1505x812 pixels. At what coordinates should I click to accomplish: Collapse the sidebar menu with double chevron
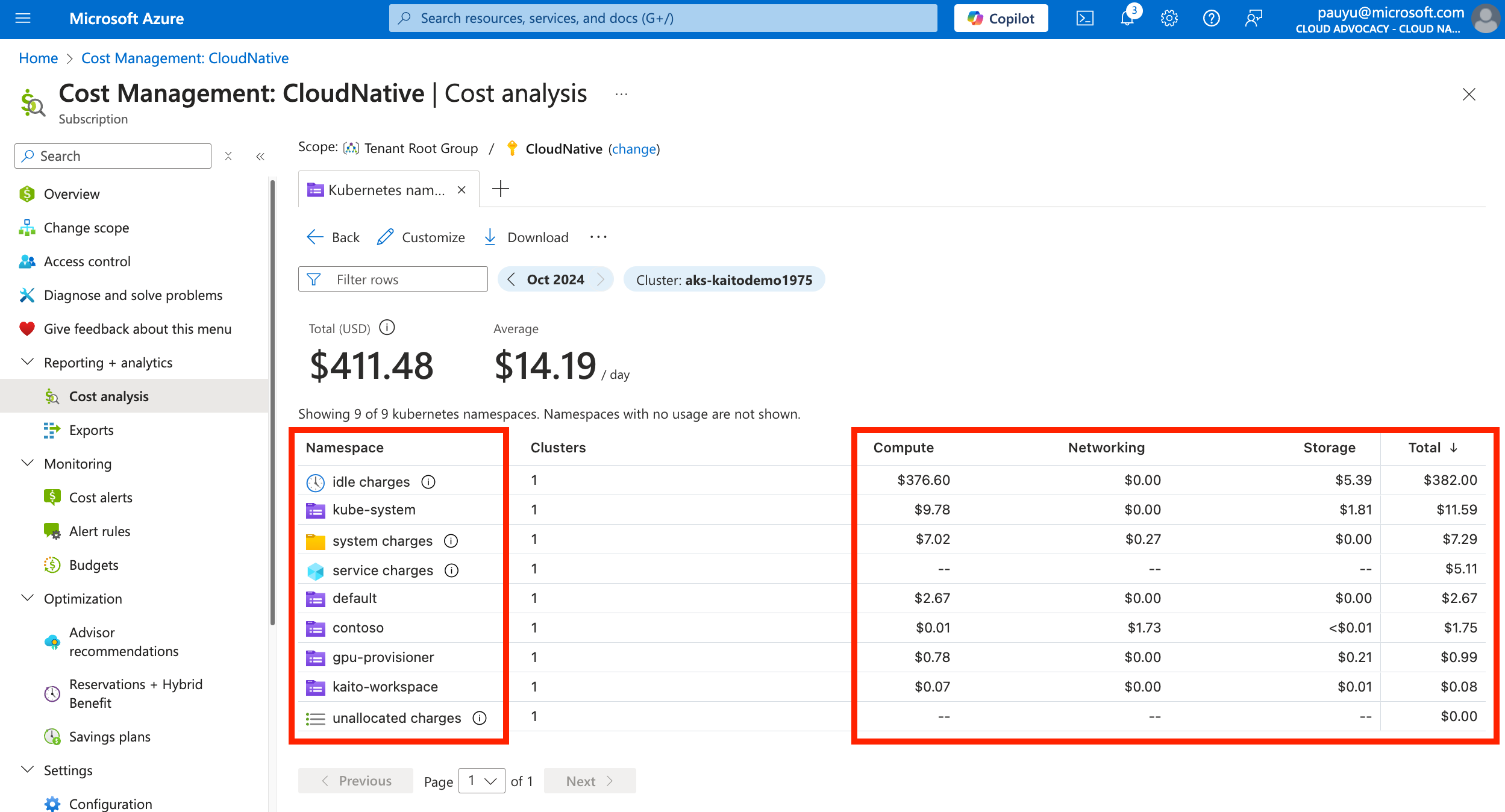(x=260, y=157)
